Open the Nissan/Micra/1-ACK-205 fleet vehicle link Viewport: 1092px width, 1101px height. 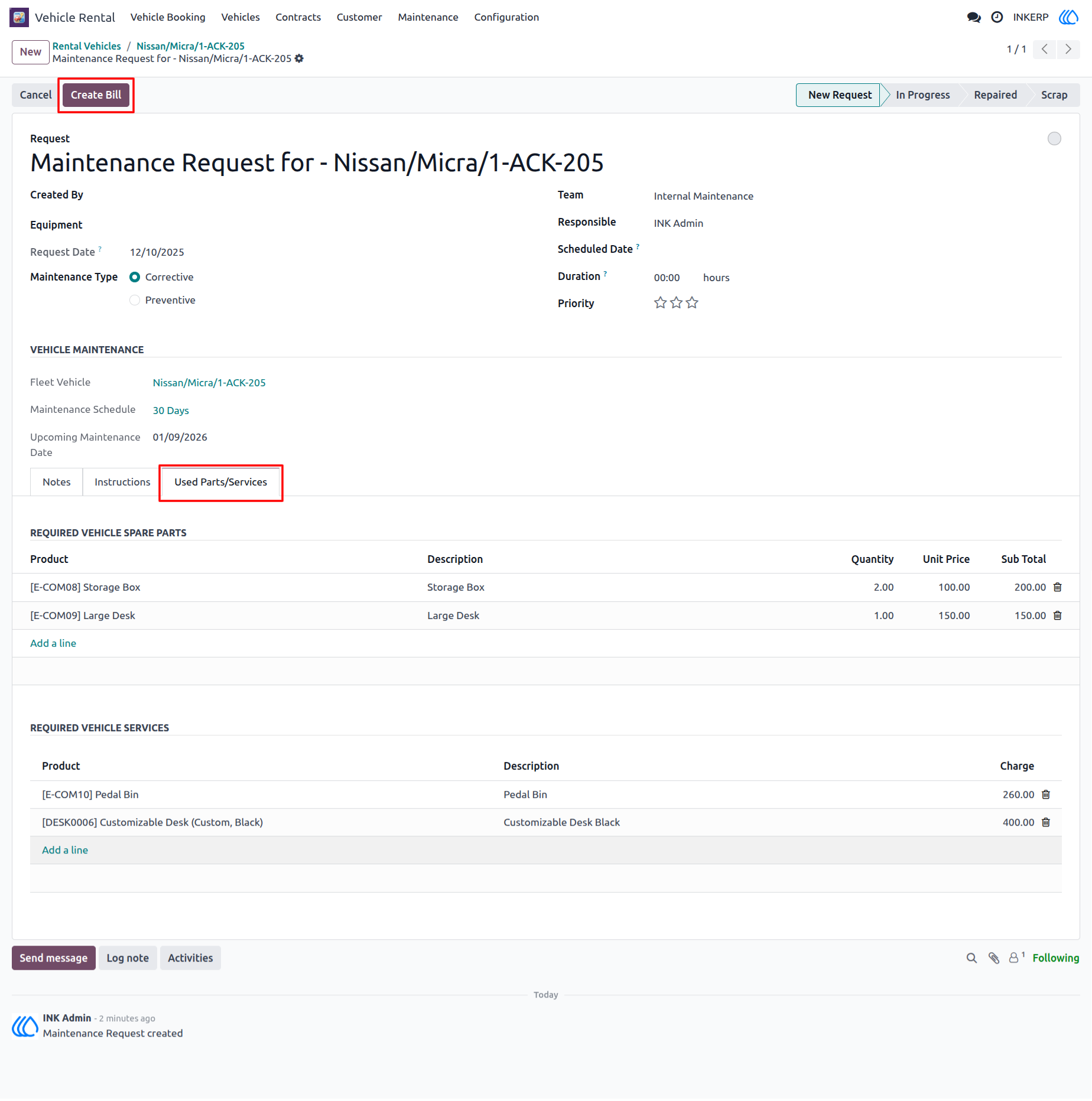tap(209, 383)
